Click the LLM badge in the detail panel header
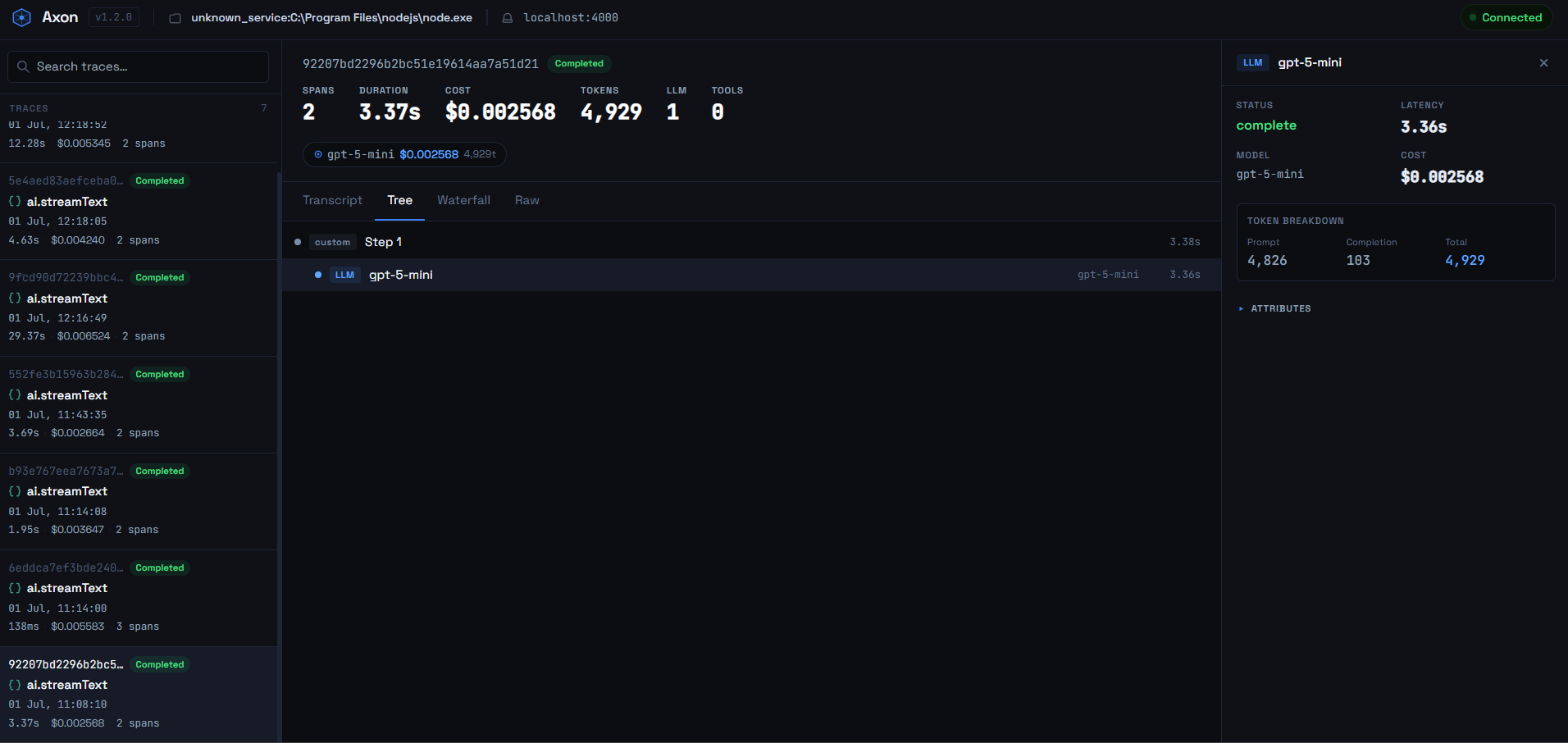1568x743 pixels. pyautogui.click(x=1252, y=62)
